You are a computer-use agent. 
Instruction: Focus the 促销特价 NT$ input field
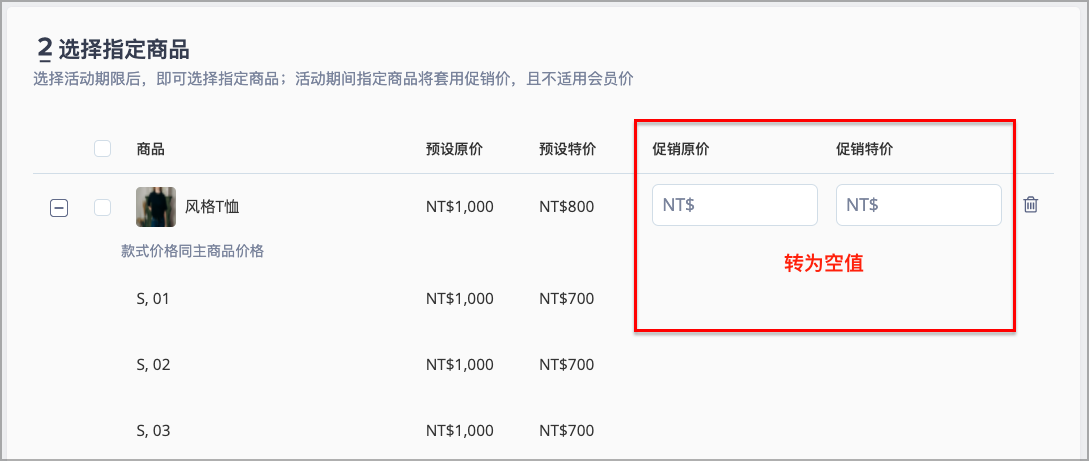tap(919, 205)
